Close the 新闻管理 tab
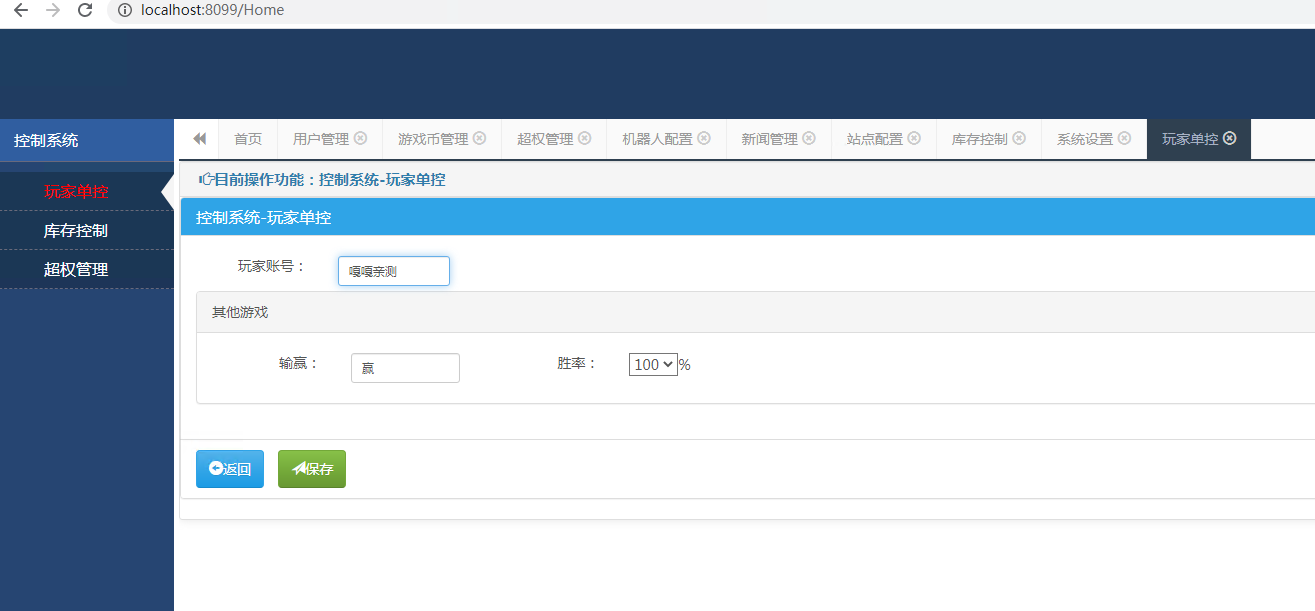 click(x=809, y=139)
